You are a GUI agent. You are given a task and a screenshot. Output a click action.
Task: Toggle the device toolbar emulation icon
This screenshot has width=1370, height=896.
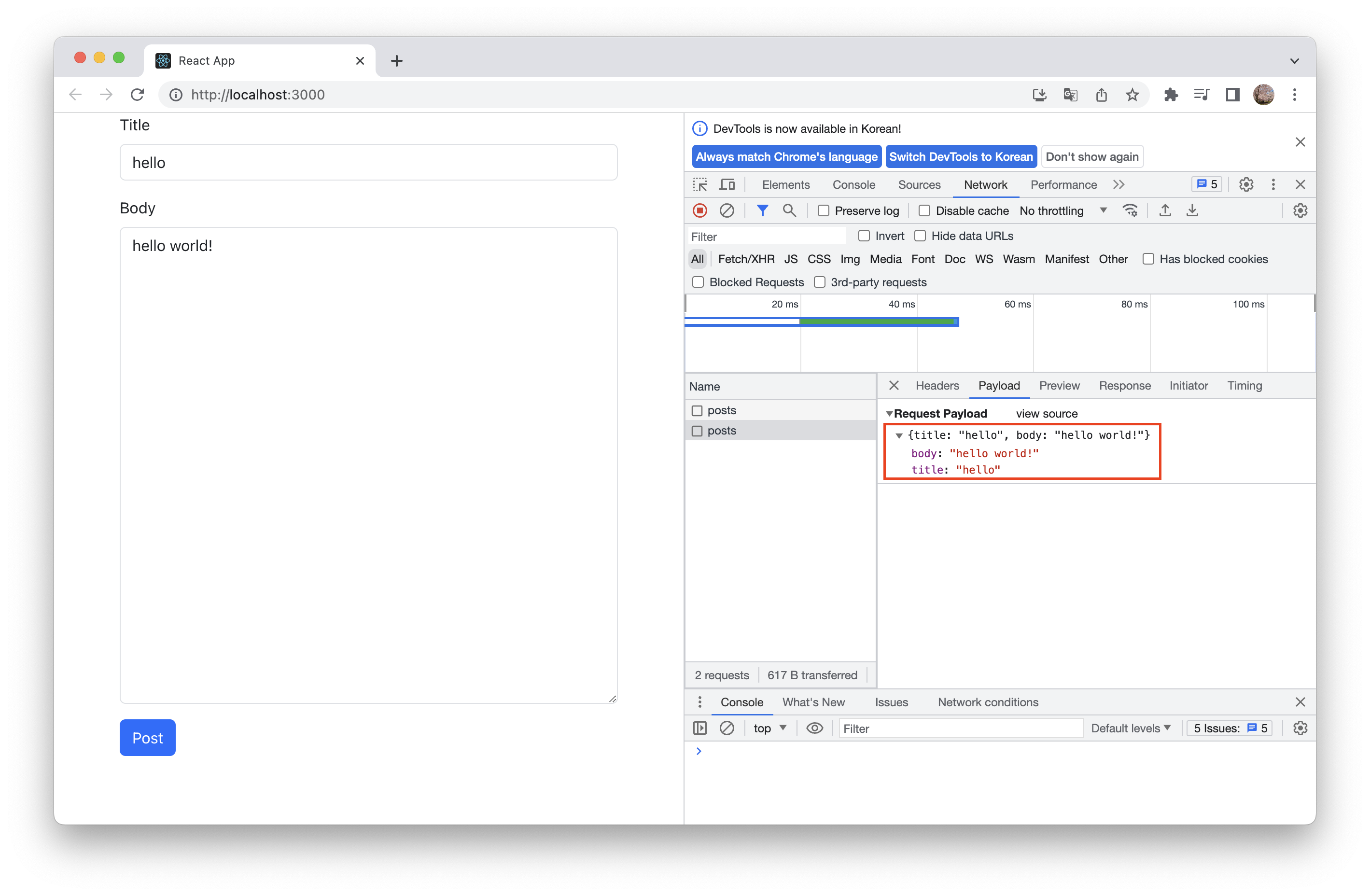coord(727,184)
